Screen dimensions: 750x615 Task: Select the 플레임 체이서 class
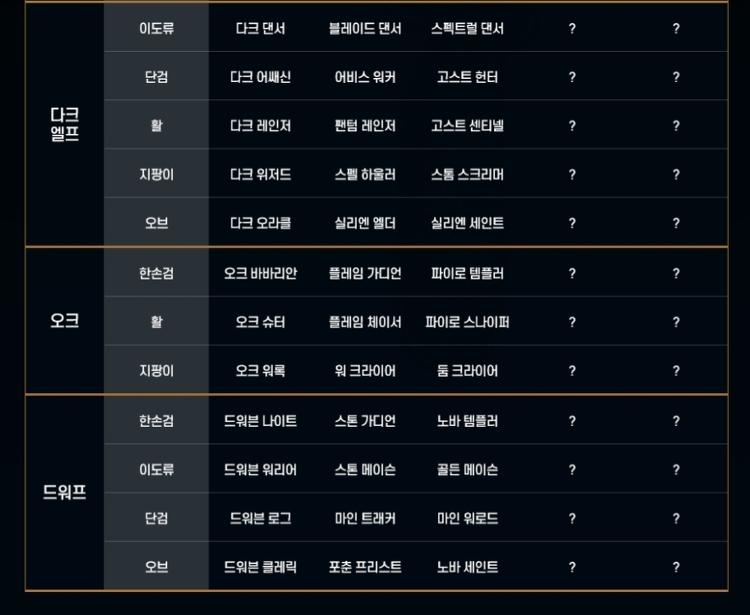point(365,322)
